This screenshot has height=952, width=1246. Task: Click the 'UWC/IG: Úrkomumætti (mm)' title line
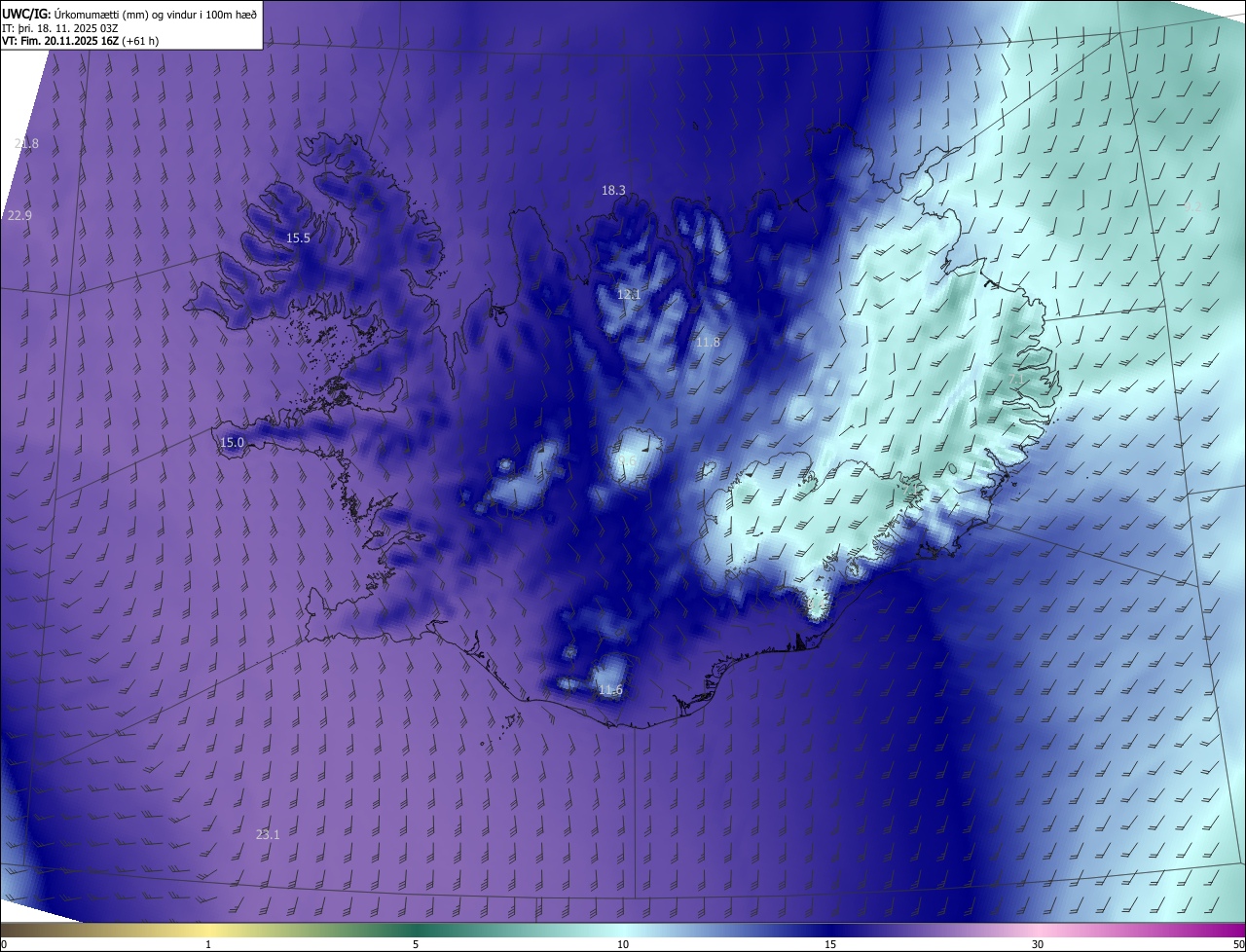129,13
